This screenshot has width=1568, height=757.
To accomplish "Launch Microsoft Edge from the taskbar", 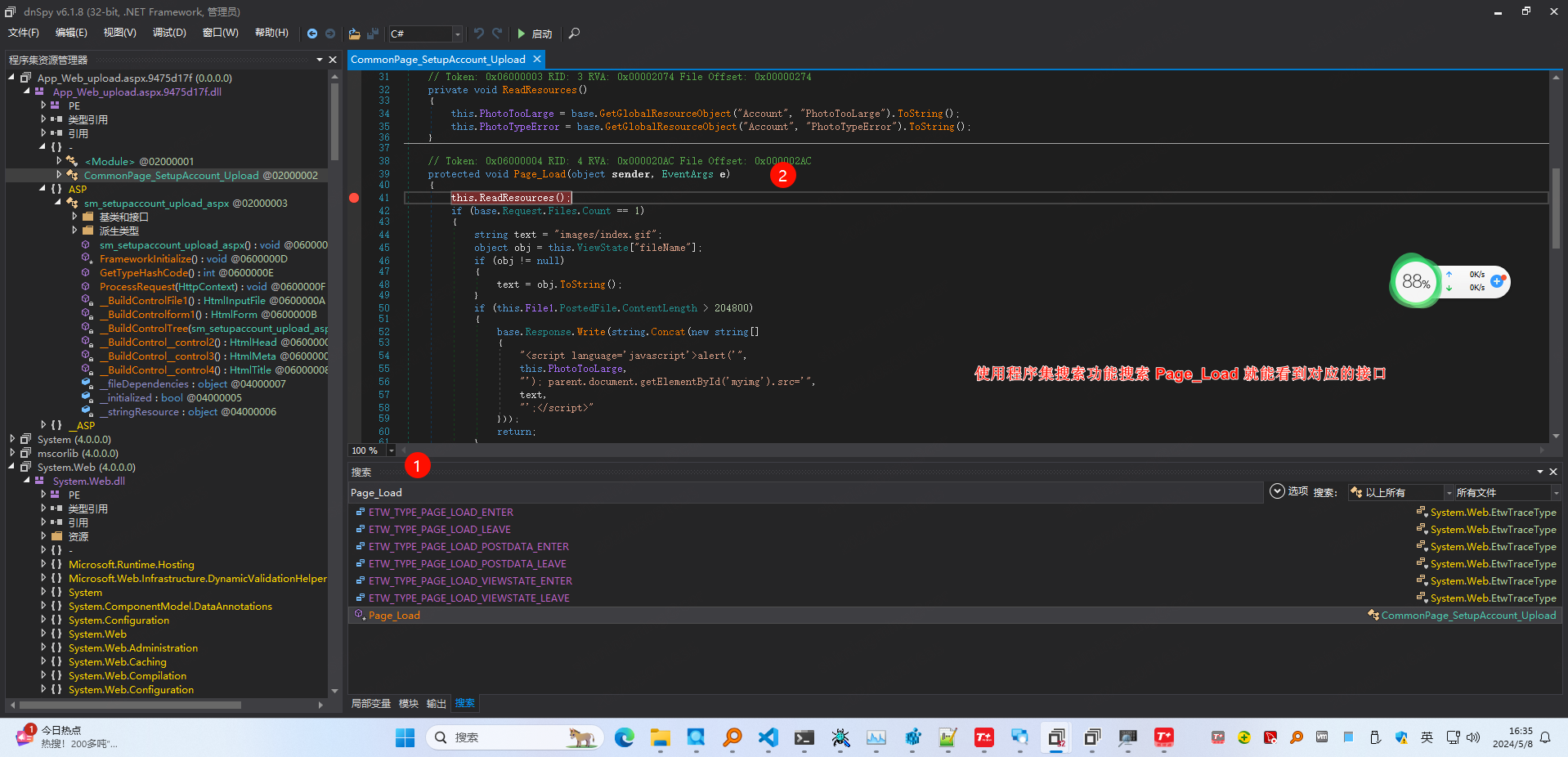I will [625, 737].
